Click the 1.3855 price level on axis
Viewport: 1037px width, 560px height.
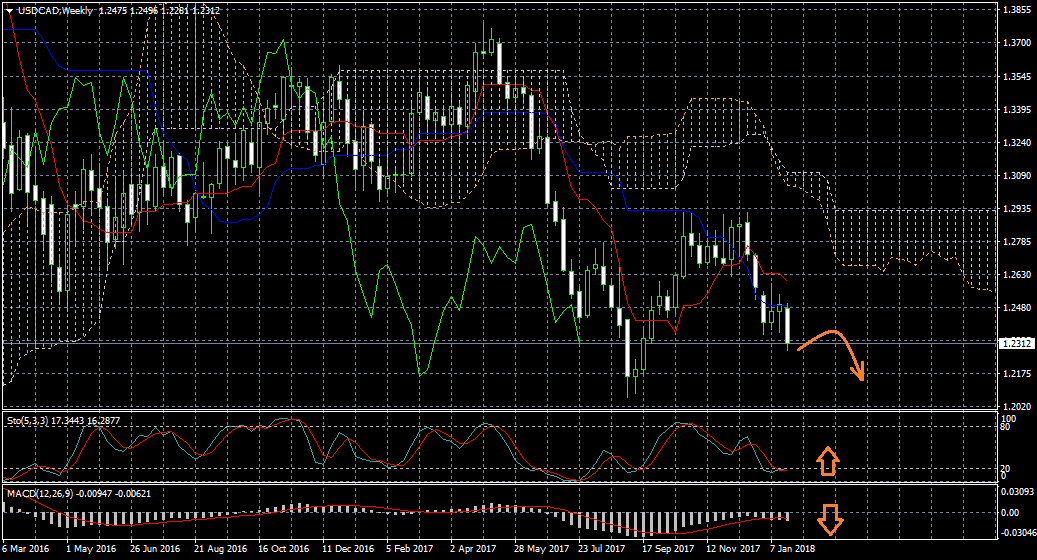point(1016,10)
